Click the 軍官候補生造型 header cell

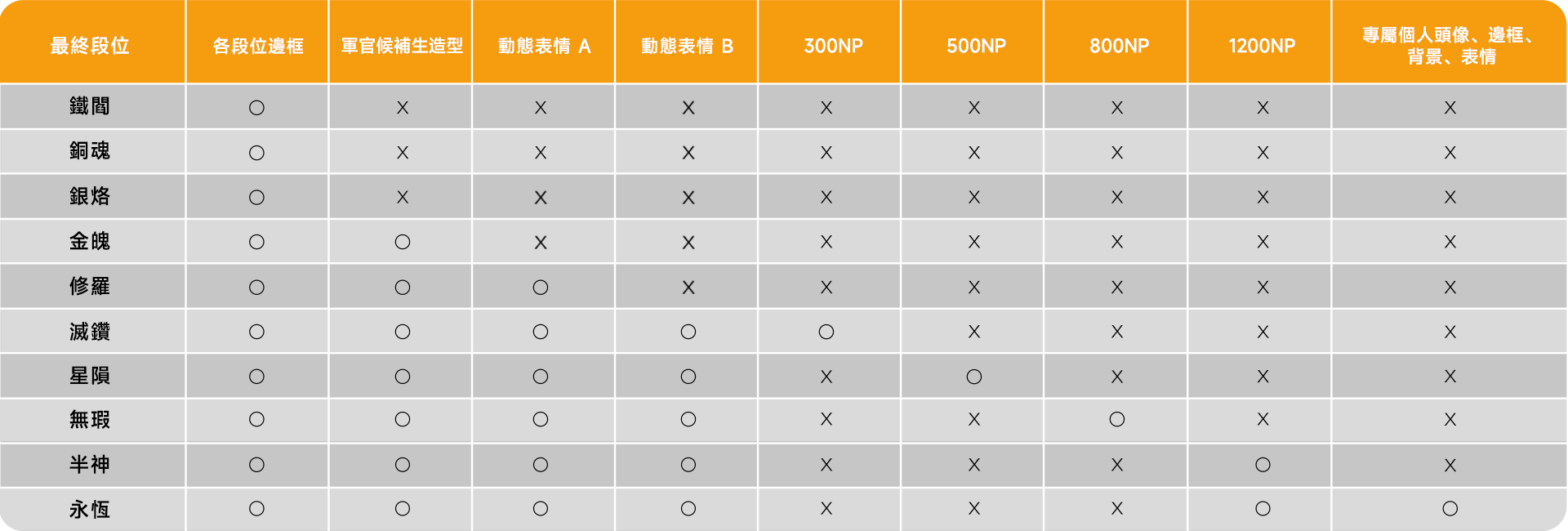tap(402, 46)
